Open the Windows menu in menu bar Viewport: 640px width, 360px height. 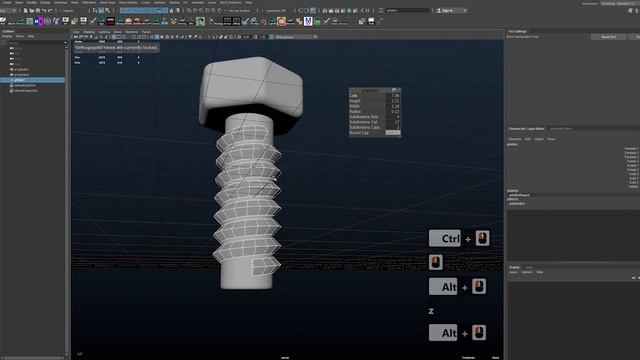pos(60,2)
